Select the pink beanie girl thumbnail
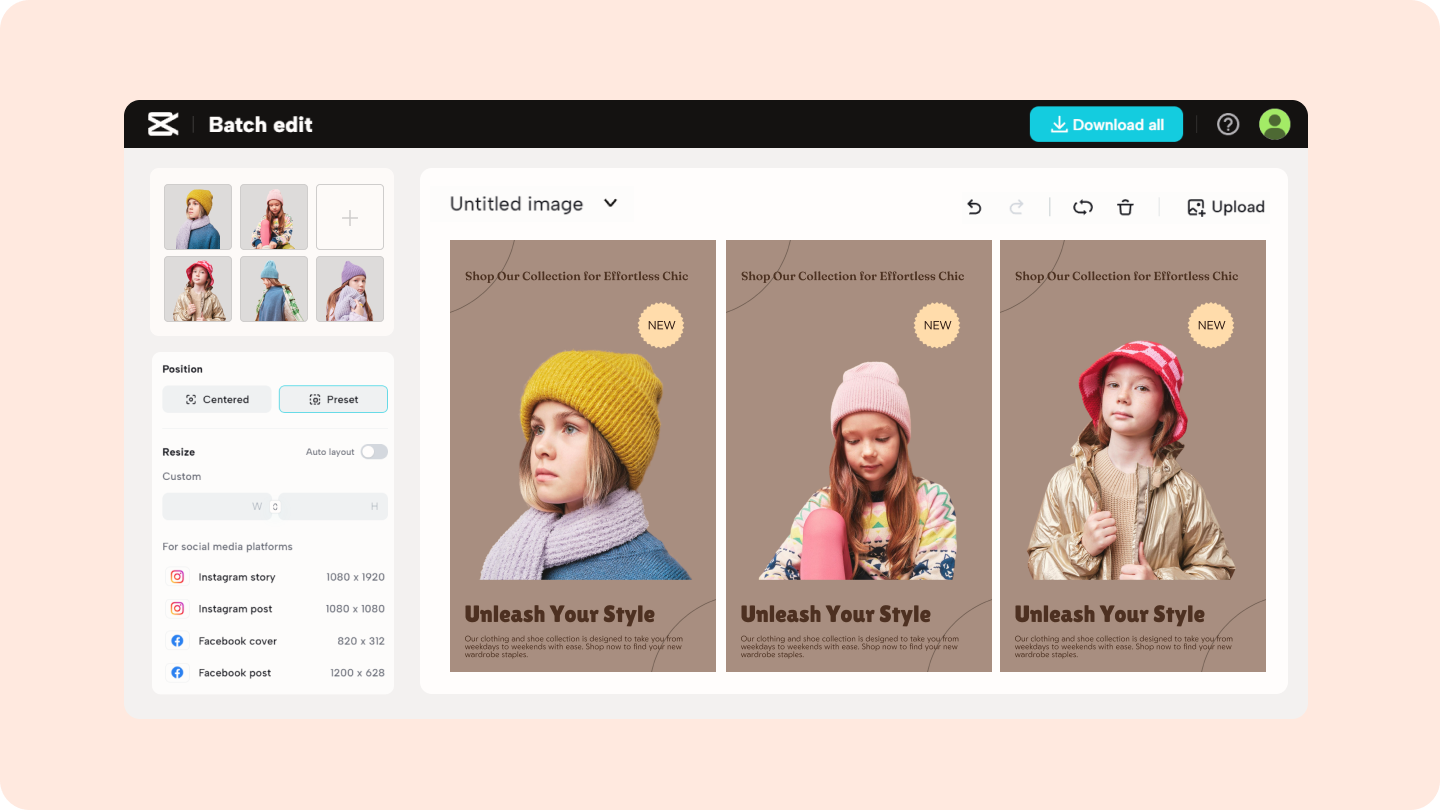The height and width of the screenshot is (810, 1440). coord(274,217)
